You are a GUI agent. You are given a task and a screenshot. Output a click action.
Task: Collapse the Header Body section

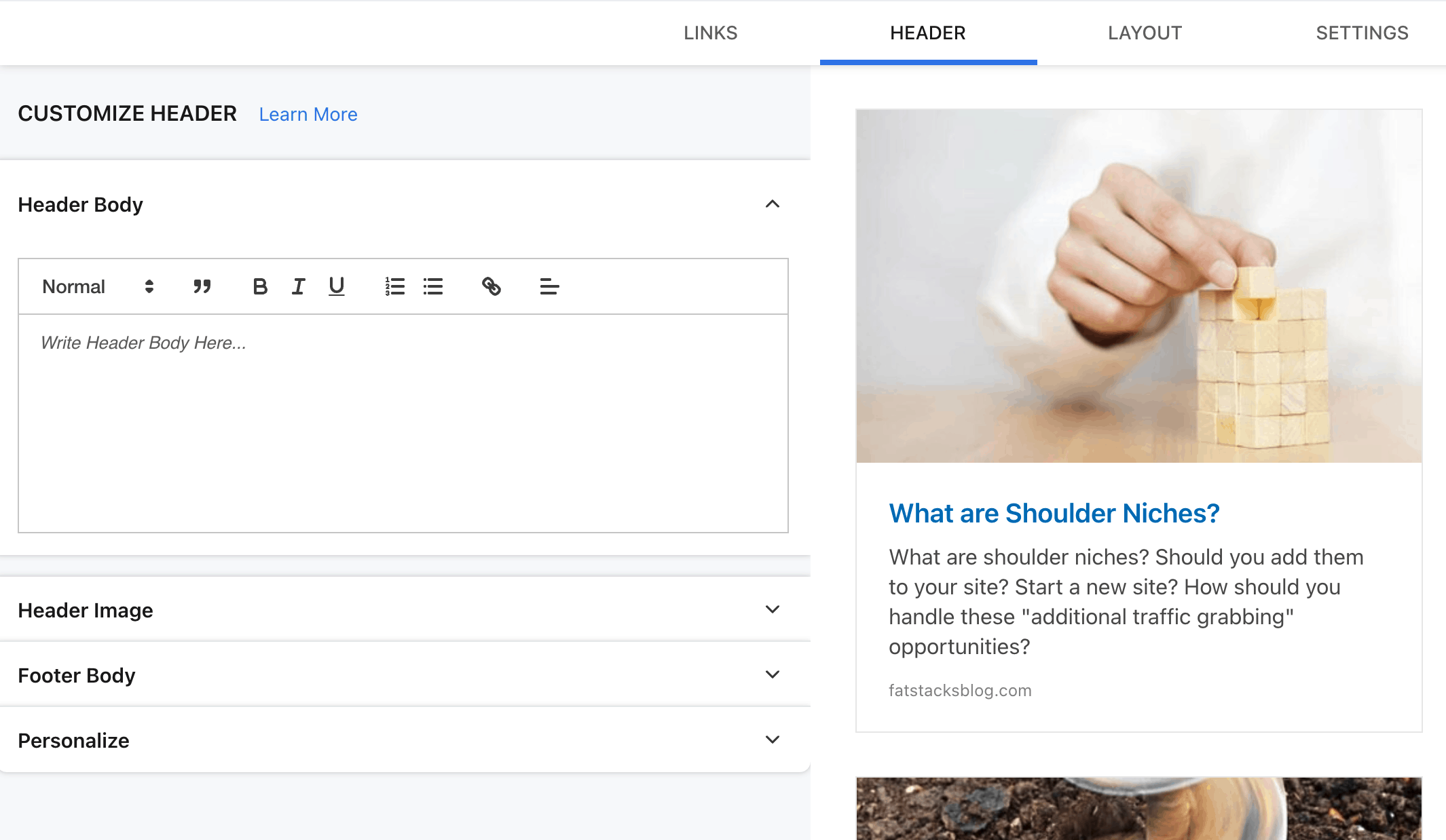[x=772, y=204]
